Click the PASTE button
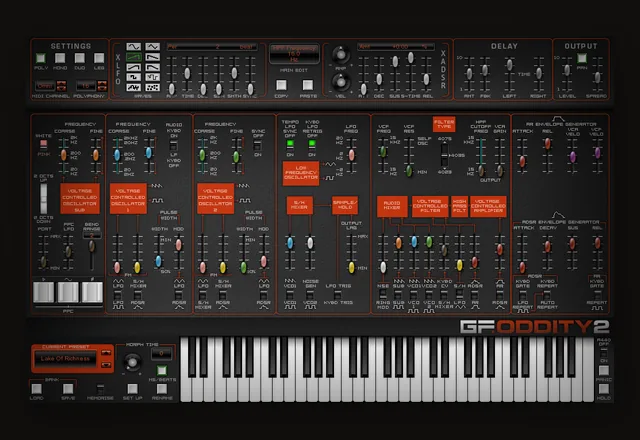The image size is (640, 440). pos(308,85)
